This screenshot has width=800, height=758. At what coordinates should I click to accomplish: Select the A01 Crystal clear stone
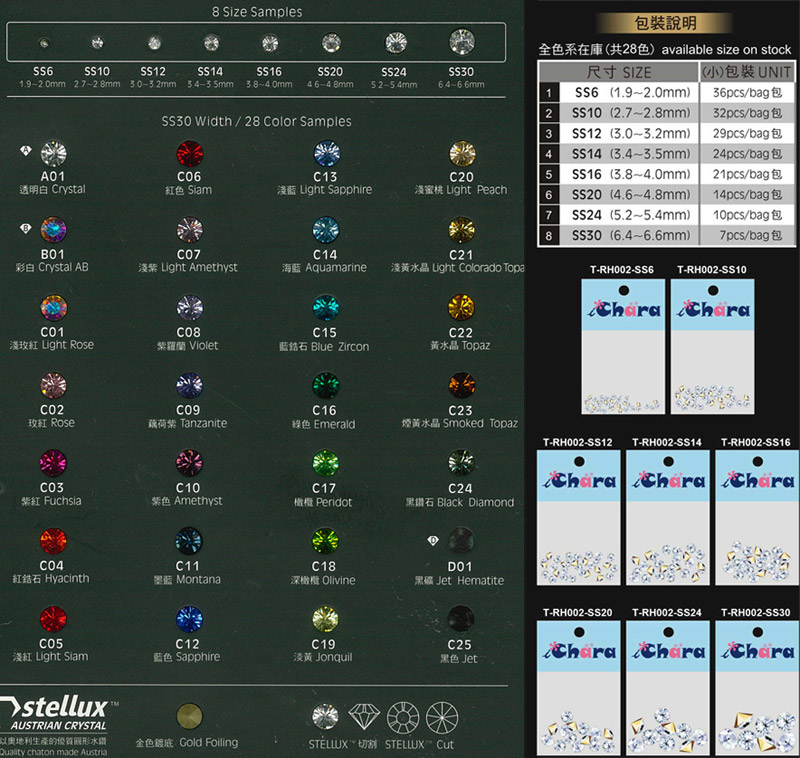coord(54,154)
